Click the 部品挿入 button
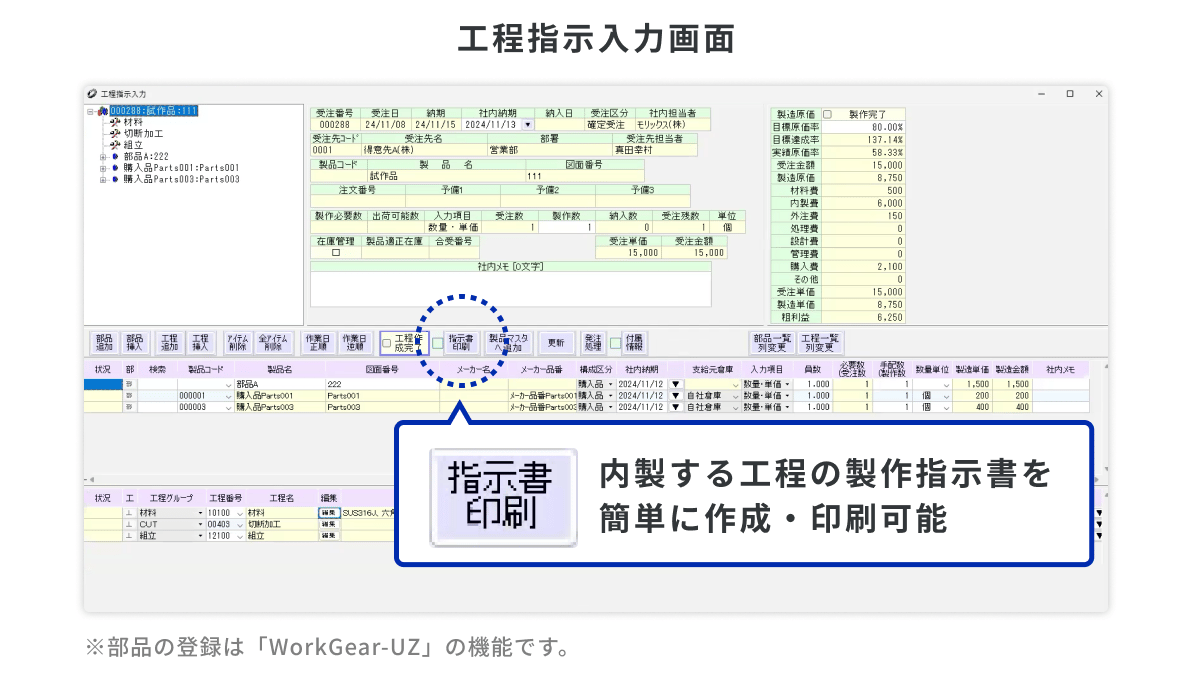This screenshot has height=683, width=1192. [x=135, y=343]
